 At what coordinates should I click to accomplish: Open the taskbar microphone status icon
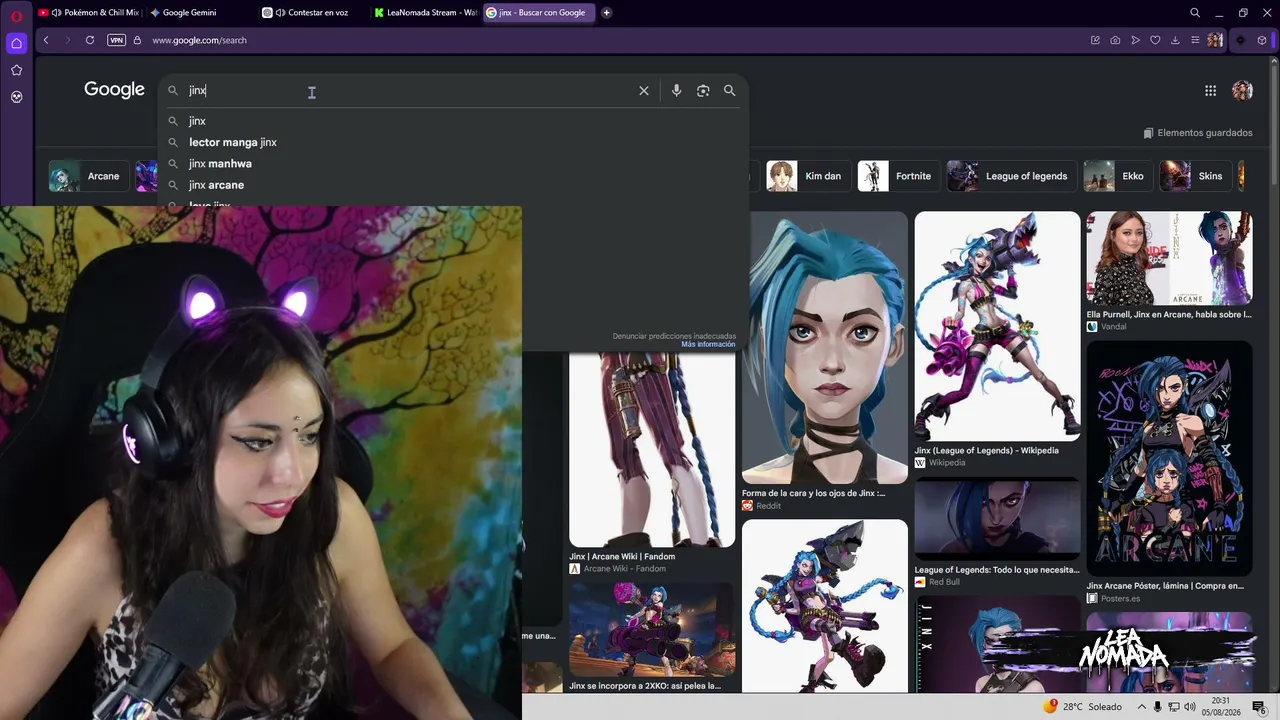click(1158, 706)
